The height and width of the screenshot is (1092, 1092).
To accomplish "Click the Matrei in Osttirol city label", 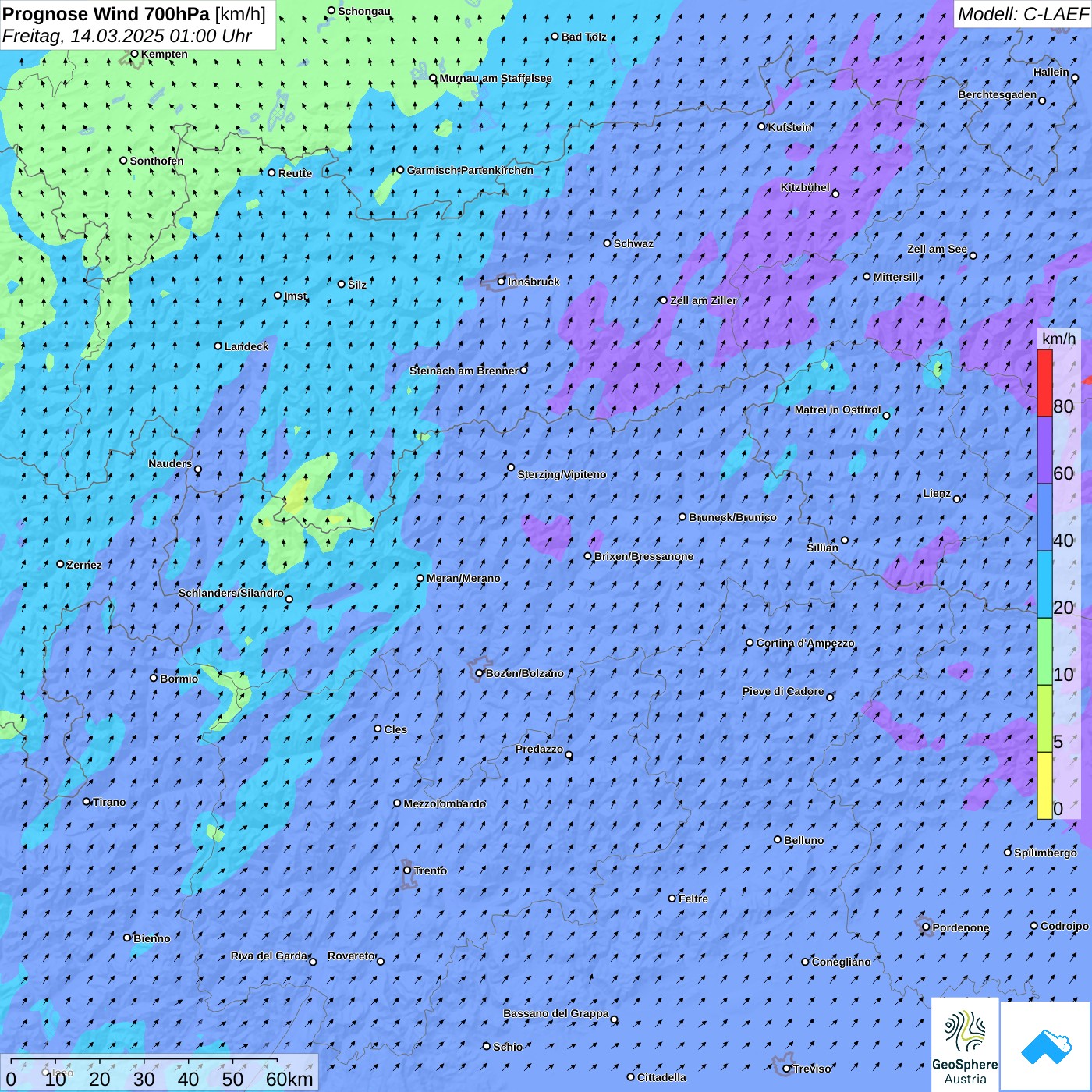I will (x=838, y=409).
